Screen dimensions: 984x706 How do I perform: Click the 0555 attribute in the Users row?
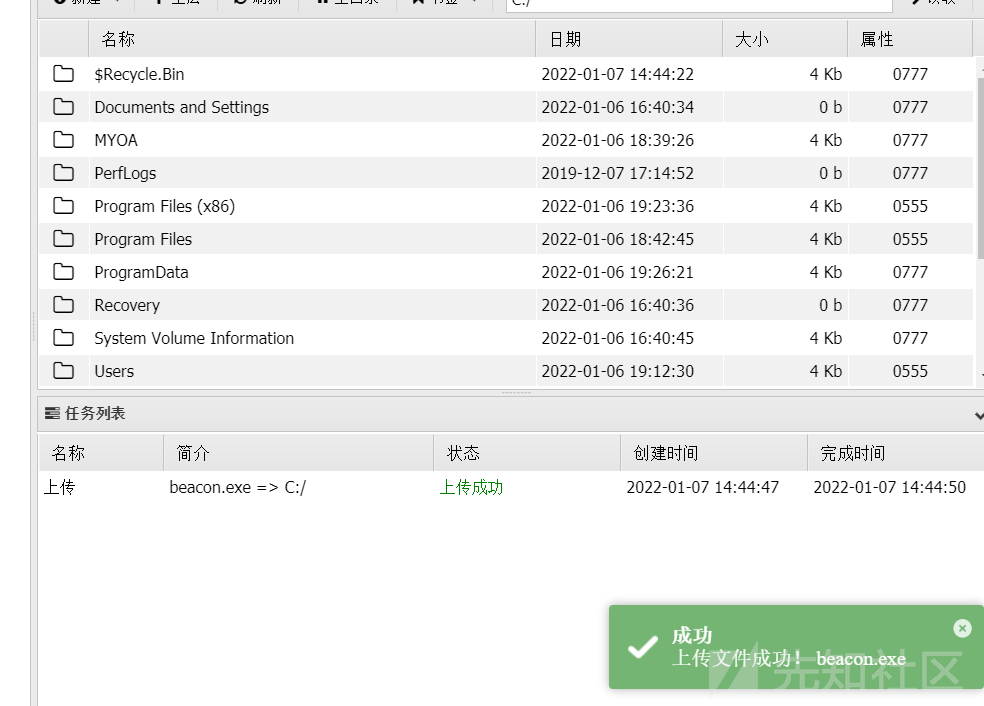click(x=910, y=372)
